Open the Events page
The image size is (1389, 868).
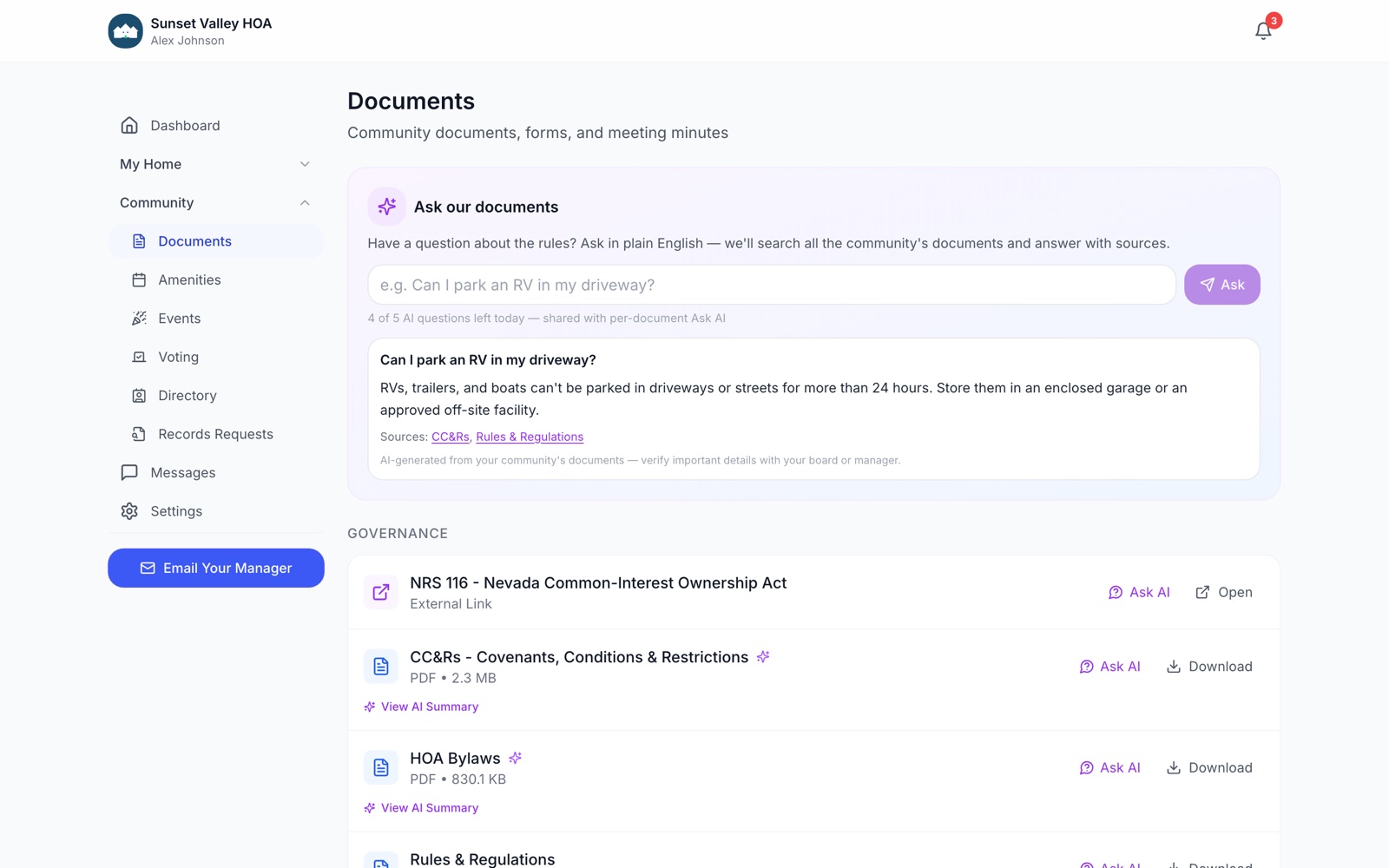[x=215, y=319]
